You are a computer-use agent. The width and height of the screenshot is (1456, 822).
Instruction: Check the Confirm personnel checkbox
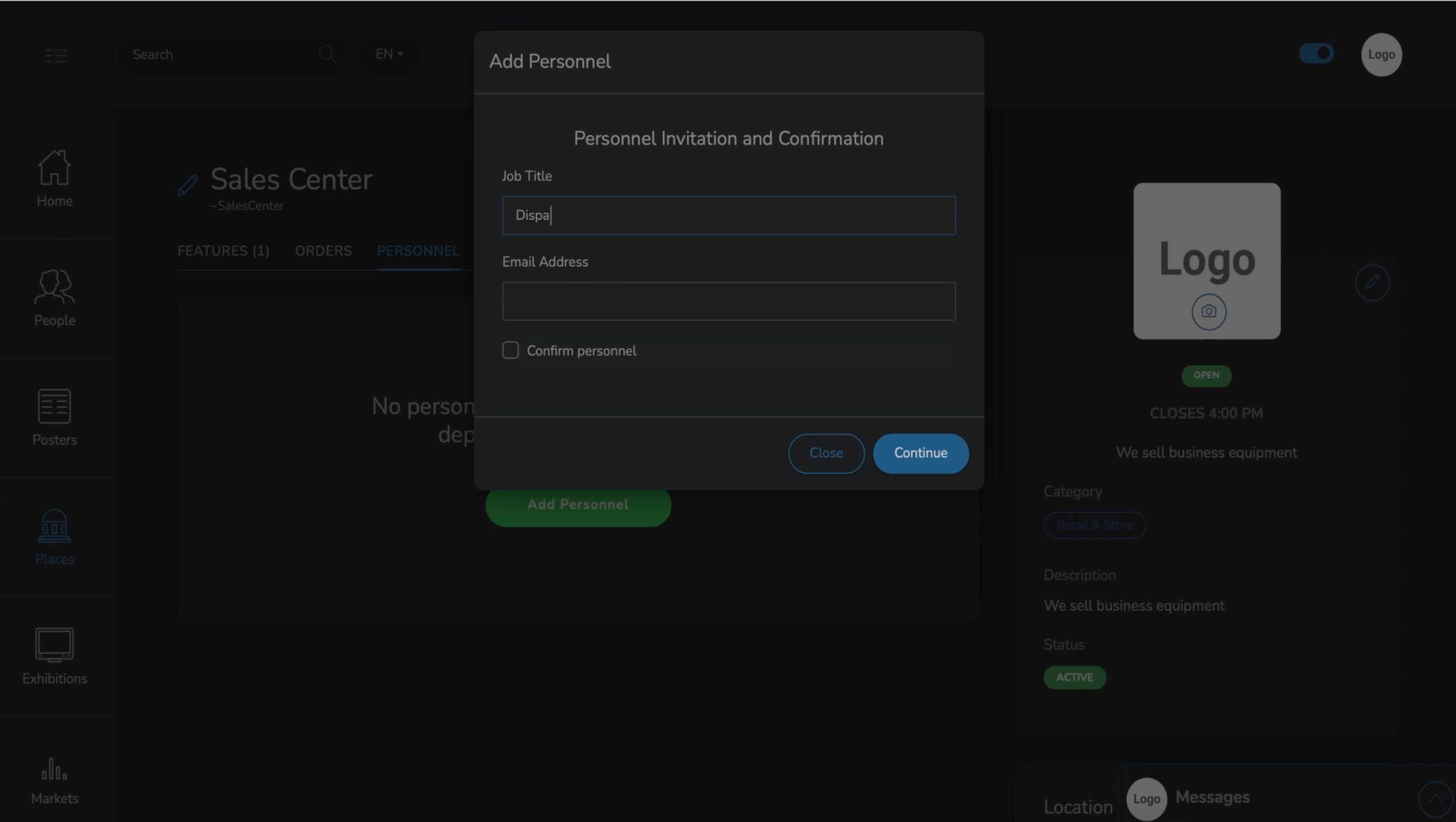510,351
